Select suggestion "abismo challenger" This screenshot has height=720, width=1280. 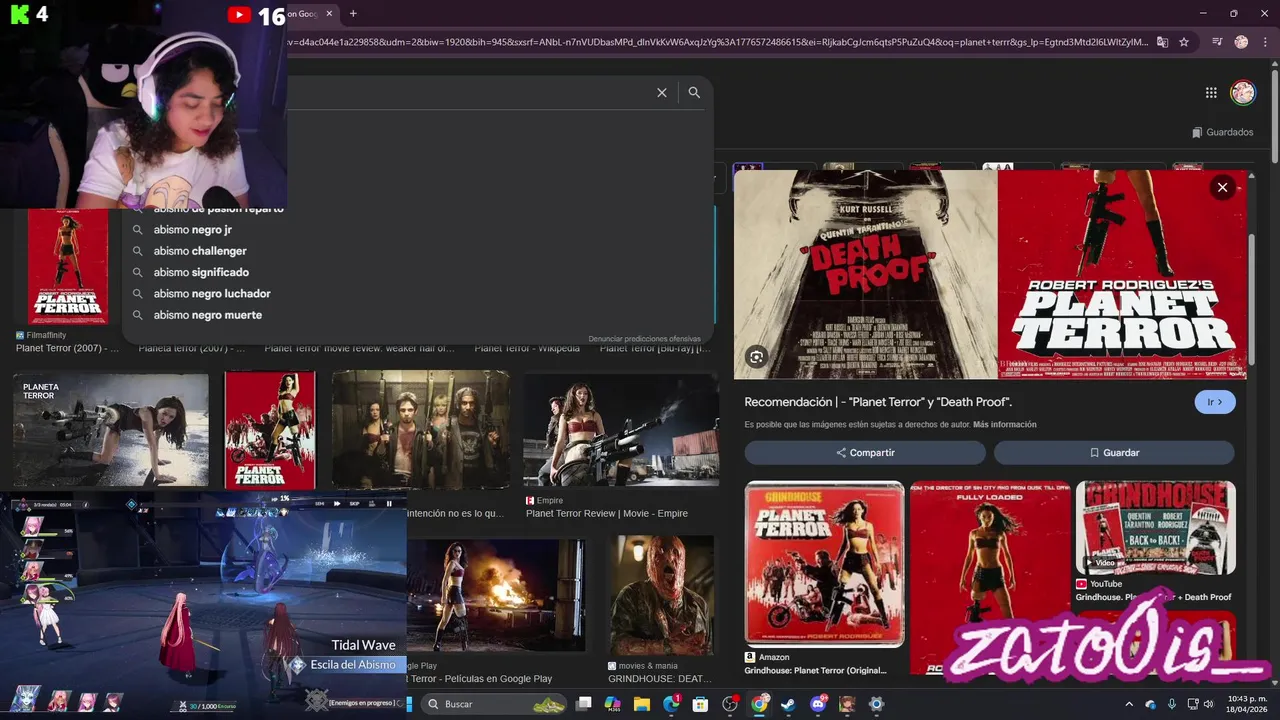coord(200,251)
